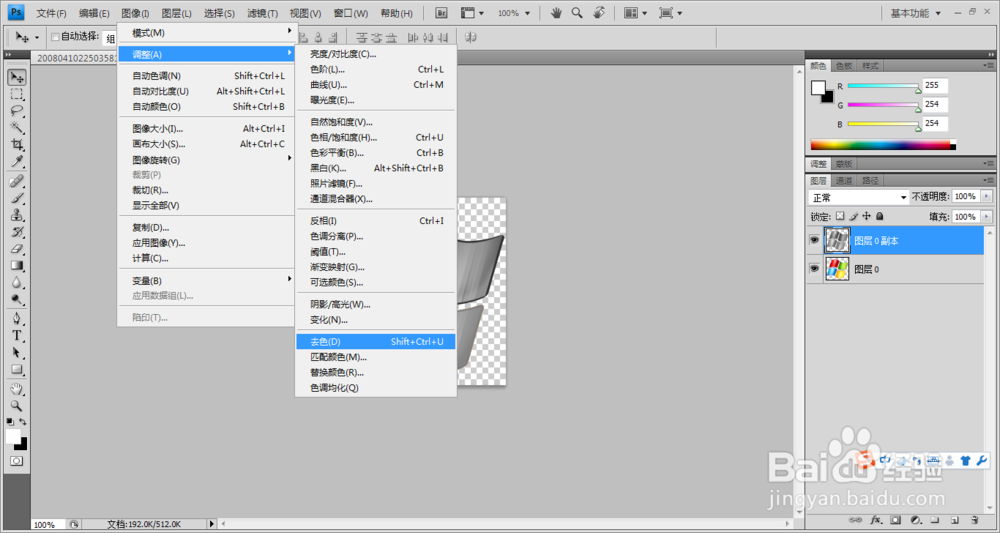
Task: Select the Hand tool in the toolbox
Action: tap(17, 389)
